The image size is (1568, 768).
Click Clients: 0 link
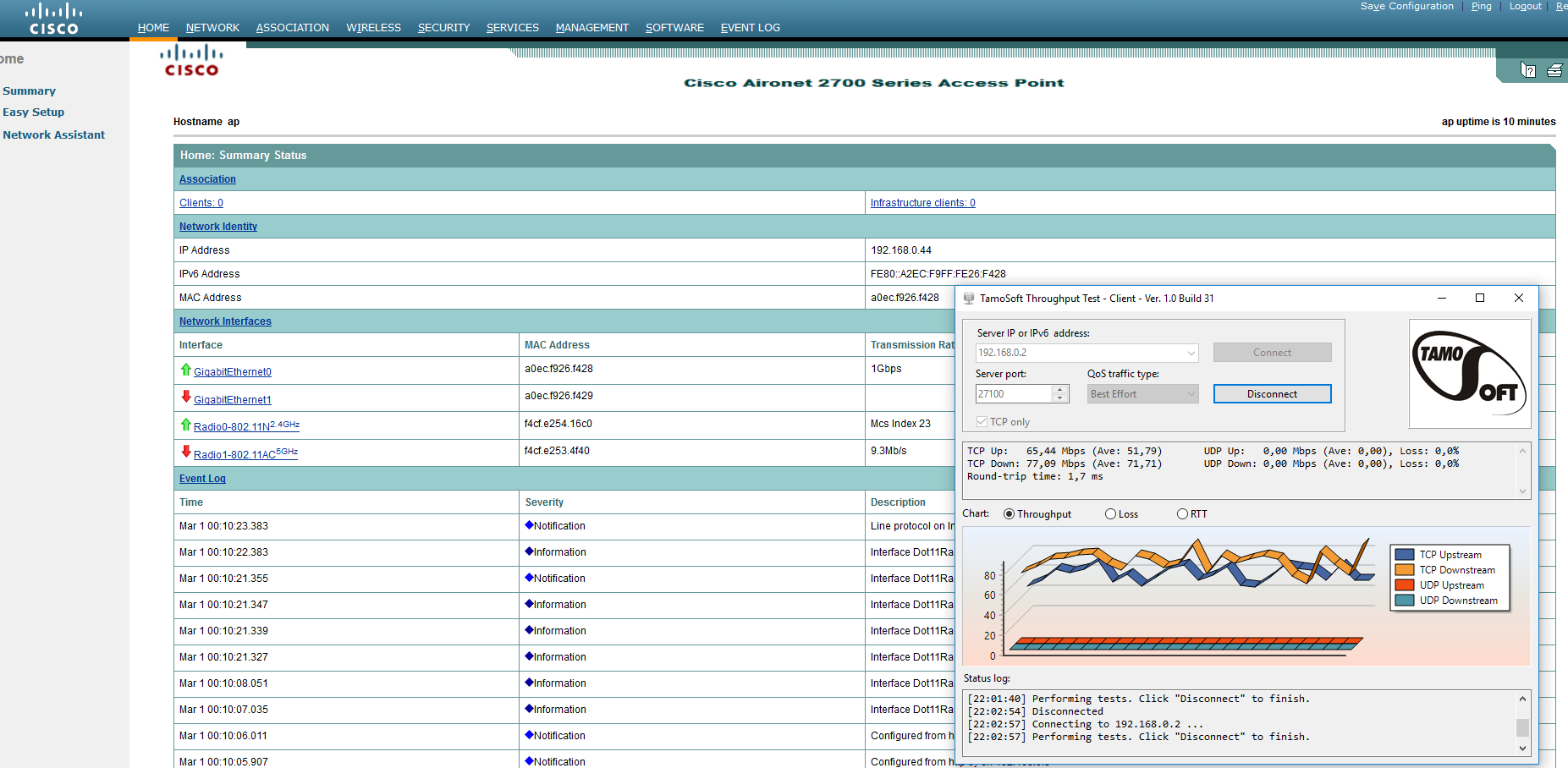tap(201, 203)
